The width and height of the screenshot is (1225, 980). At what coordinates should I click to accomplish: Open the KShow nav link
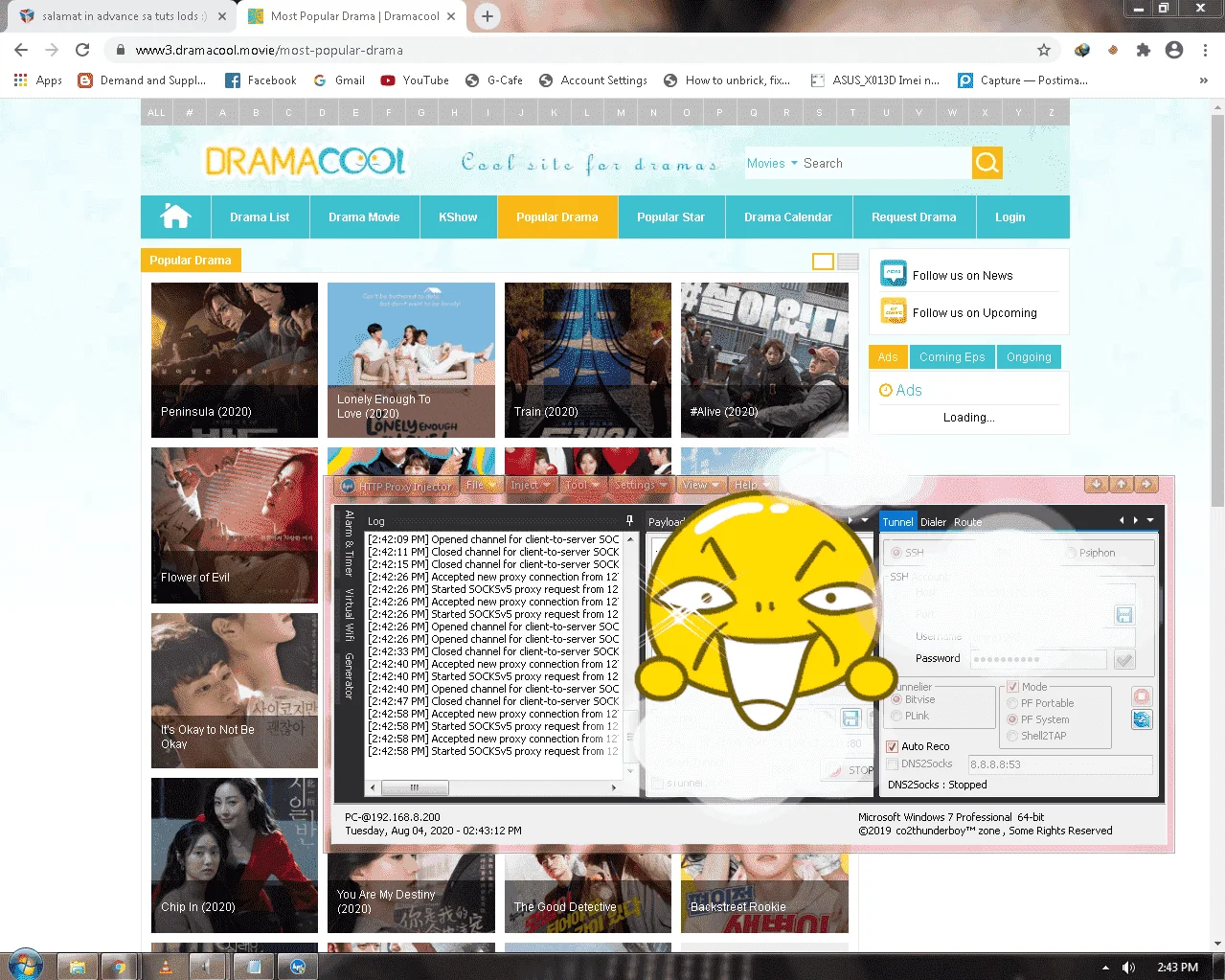458,217
